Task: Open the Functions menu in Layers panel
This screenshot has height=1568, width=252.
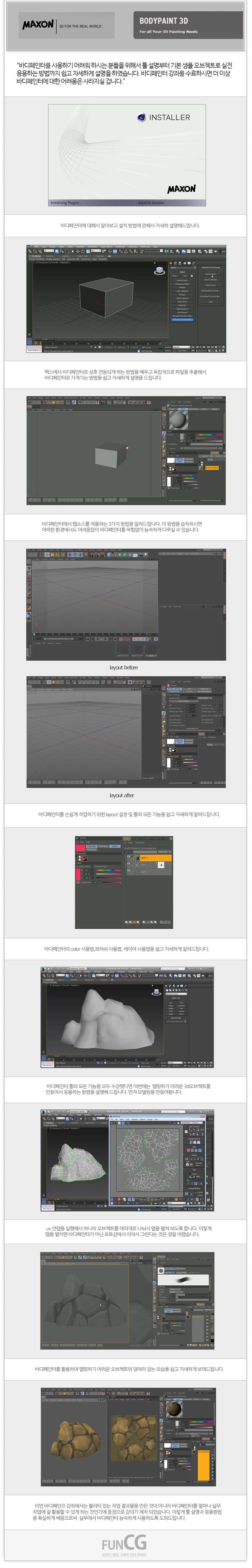Action: 140,843
